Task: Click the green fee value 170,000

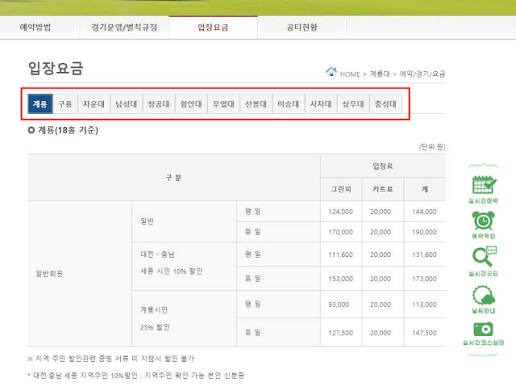Action: [x=341, y=232]
